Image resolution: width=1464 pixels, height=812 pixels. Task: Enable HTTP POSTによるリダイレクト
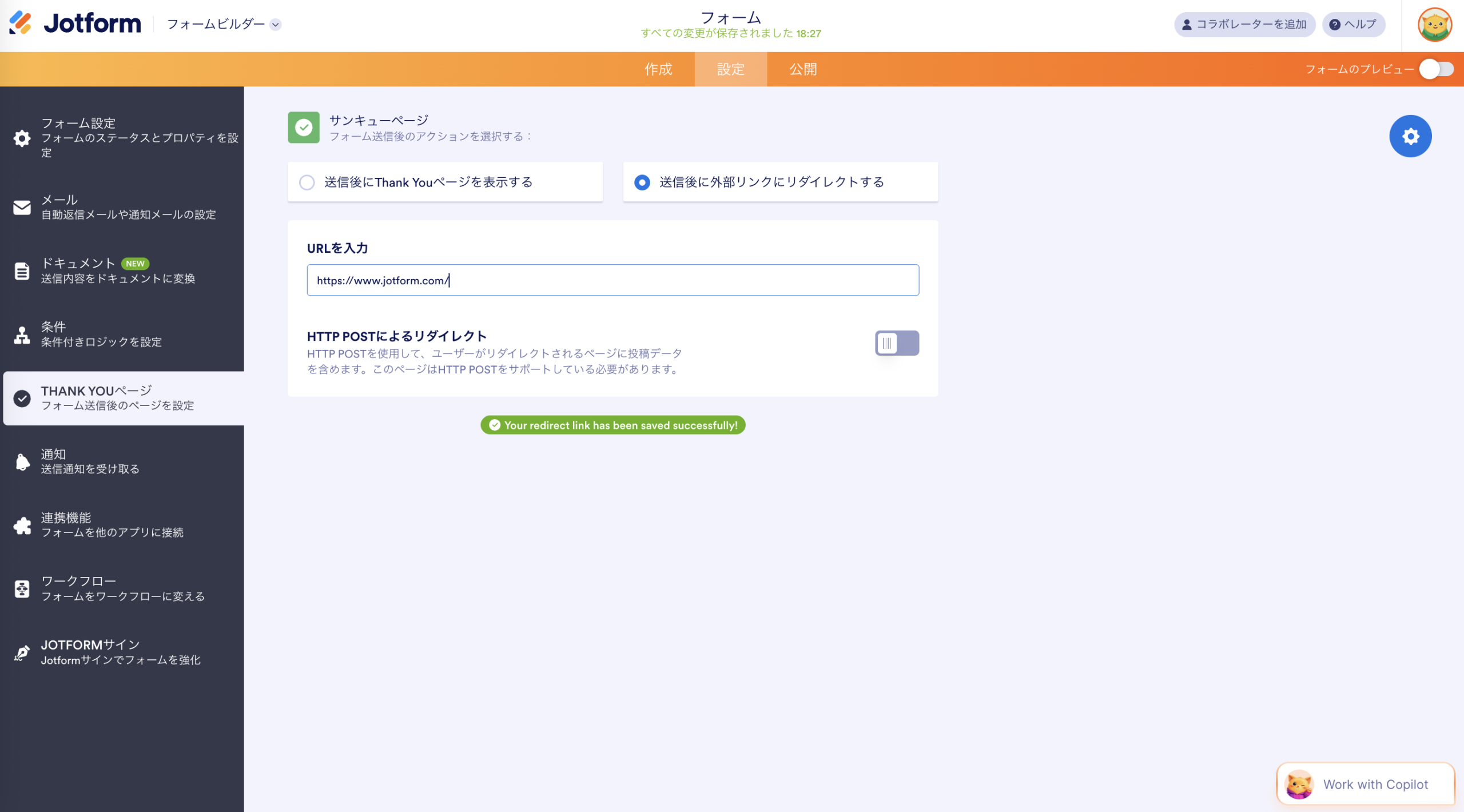[896, 343]
